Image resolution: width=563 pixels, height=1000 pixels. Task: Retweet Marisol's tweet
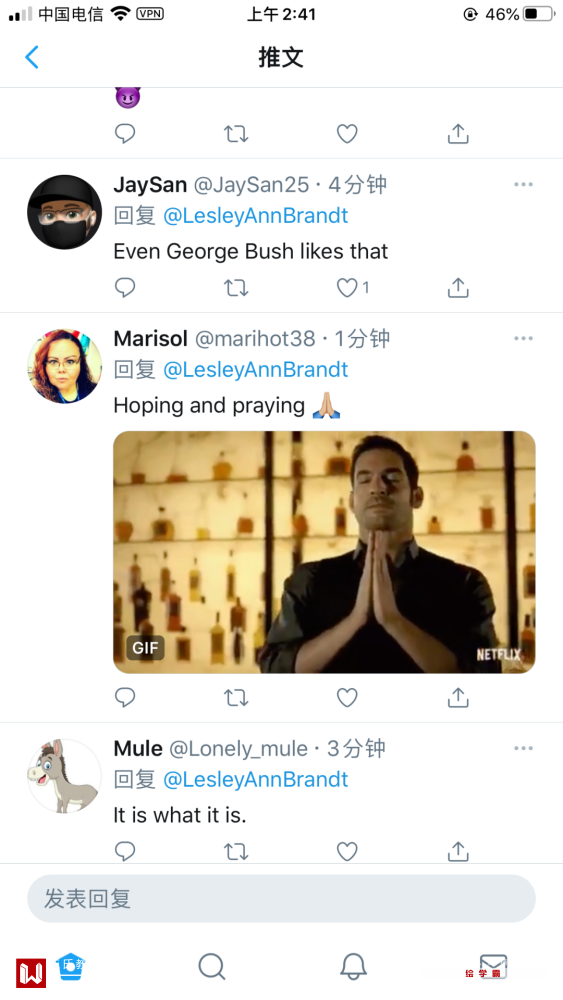(x=236, y=698)
